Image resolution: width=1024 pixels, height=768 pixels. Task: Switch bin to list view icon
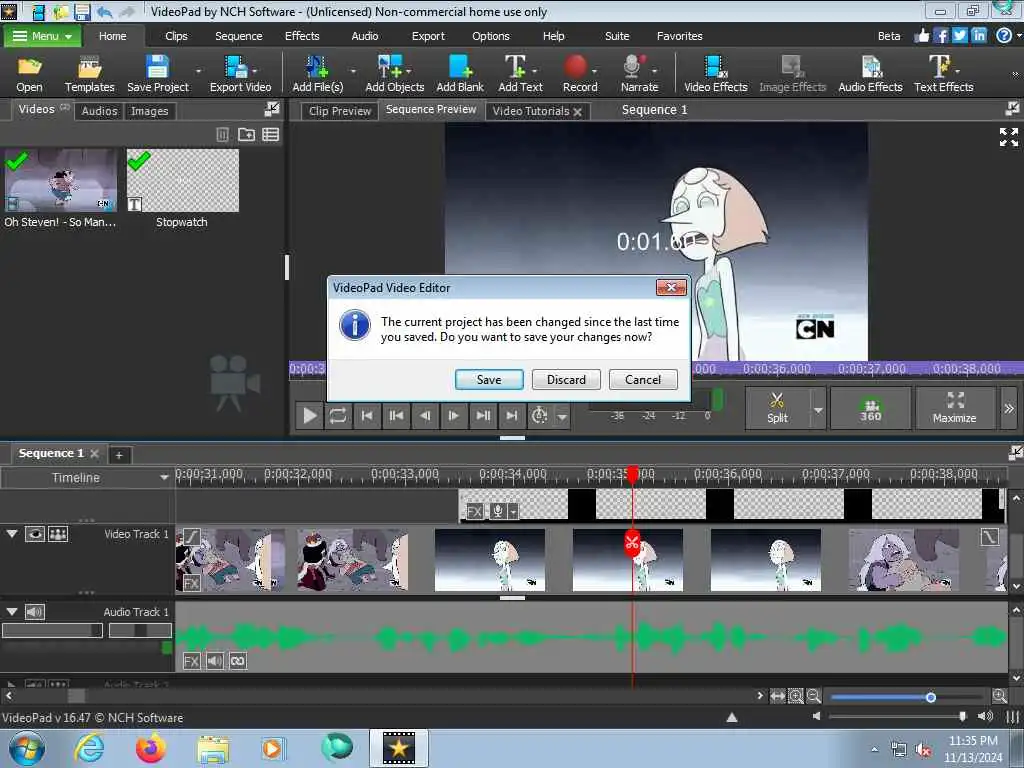coord(270,135)
